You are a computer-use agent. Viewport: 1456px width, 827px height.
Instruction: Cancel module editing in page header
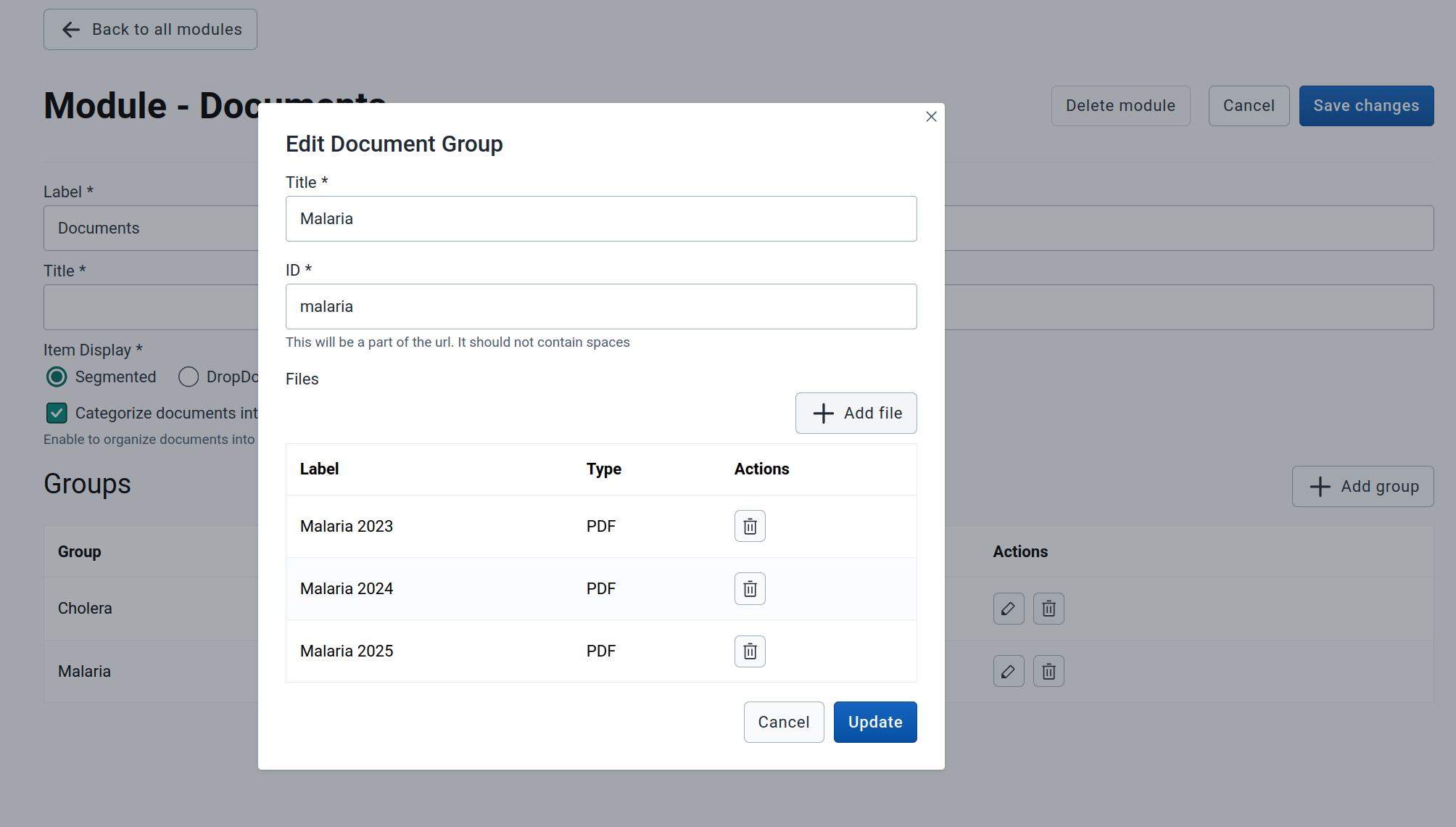pos(1249,106)
